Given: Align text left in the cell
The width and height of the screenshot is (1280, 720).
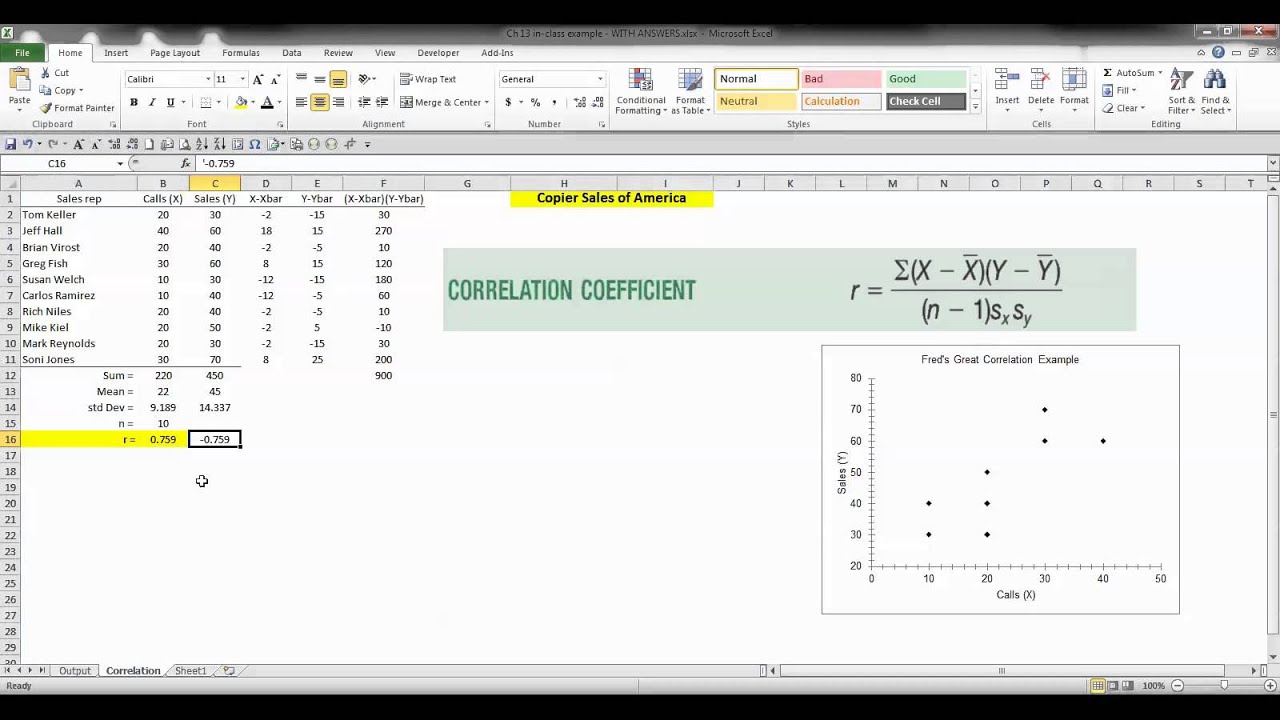Looking at the screenshot, I should click(x=301, y=102).
